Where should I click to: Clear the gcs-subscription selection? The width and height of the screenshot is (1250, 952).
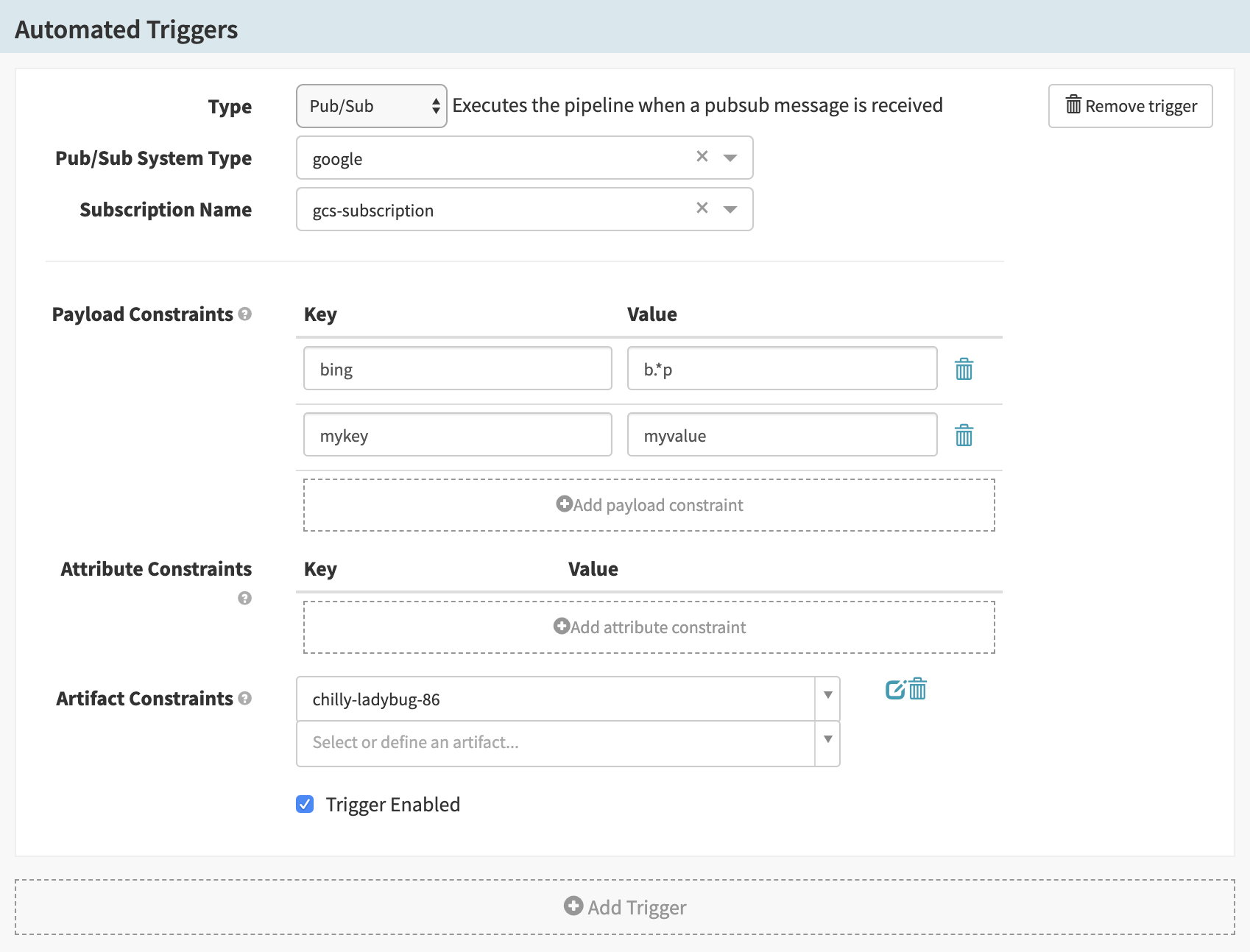coord(702,208)
